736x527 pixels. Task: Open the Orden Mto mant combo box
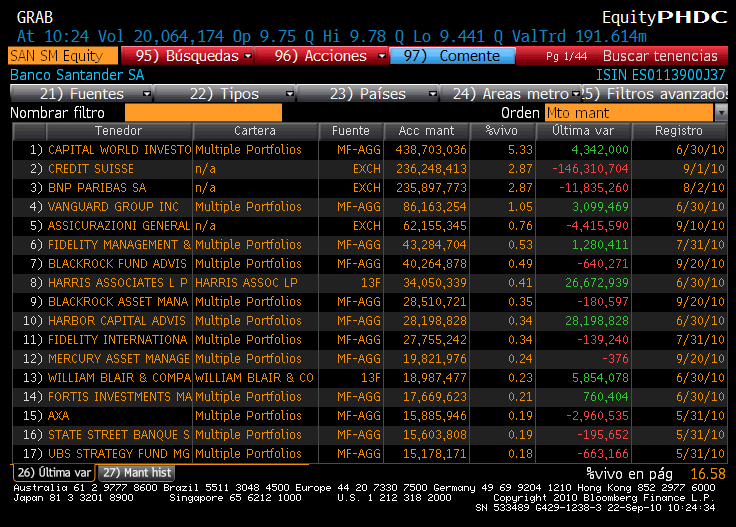[x=629, y=113]
